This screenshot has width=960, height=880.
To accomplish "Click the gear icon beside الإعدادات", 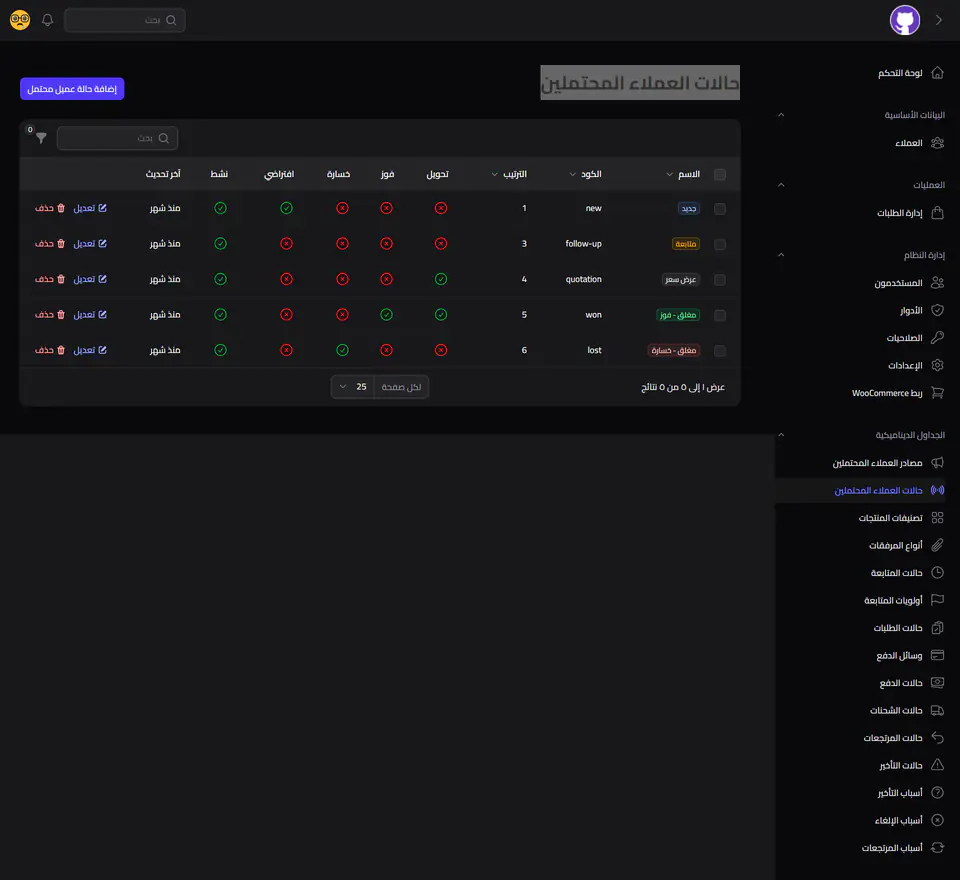I will 937,365.
